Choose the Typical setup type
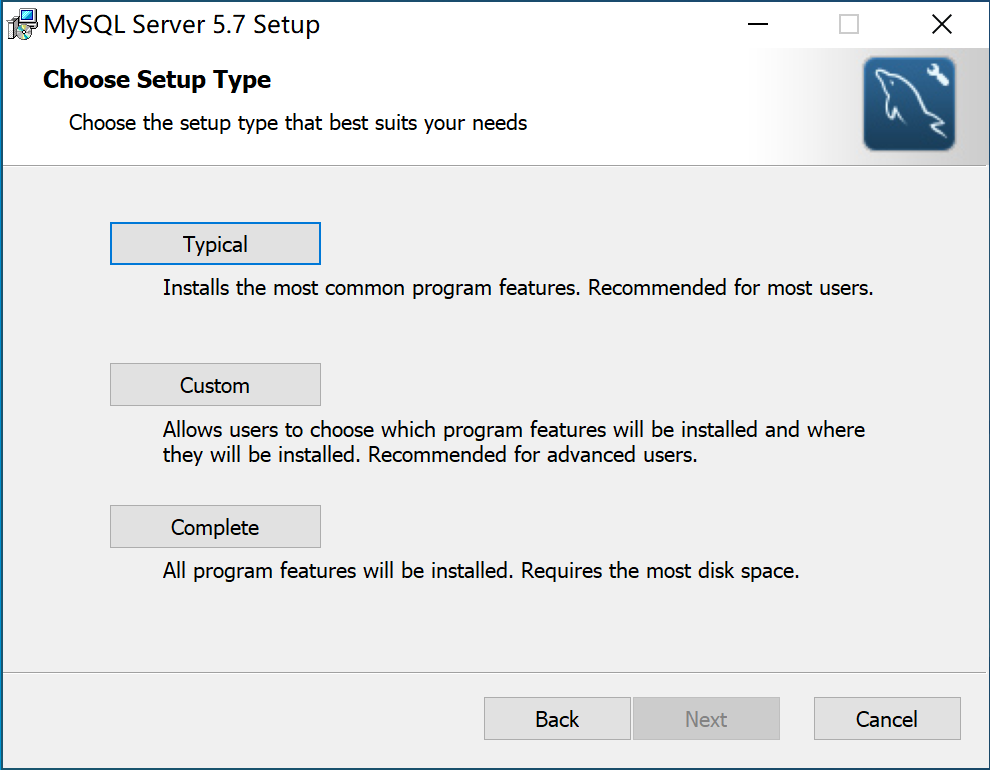 coord(215,244)
